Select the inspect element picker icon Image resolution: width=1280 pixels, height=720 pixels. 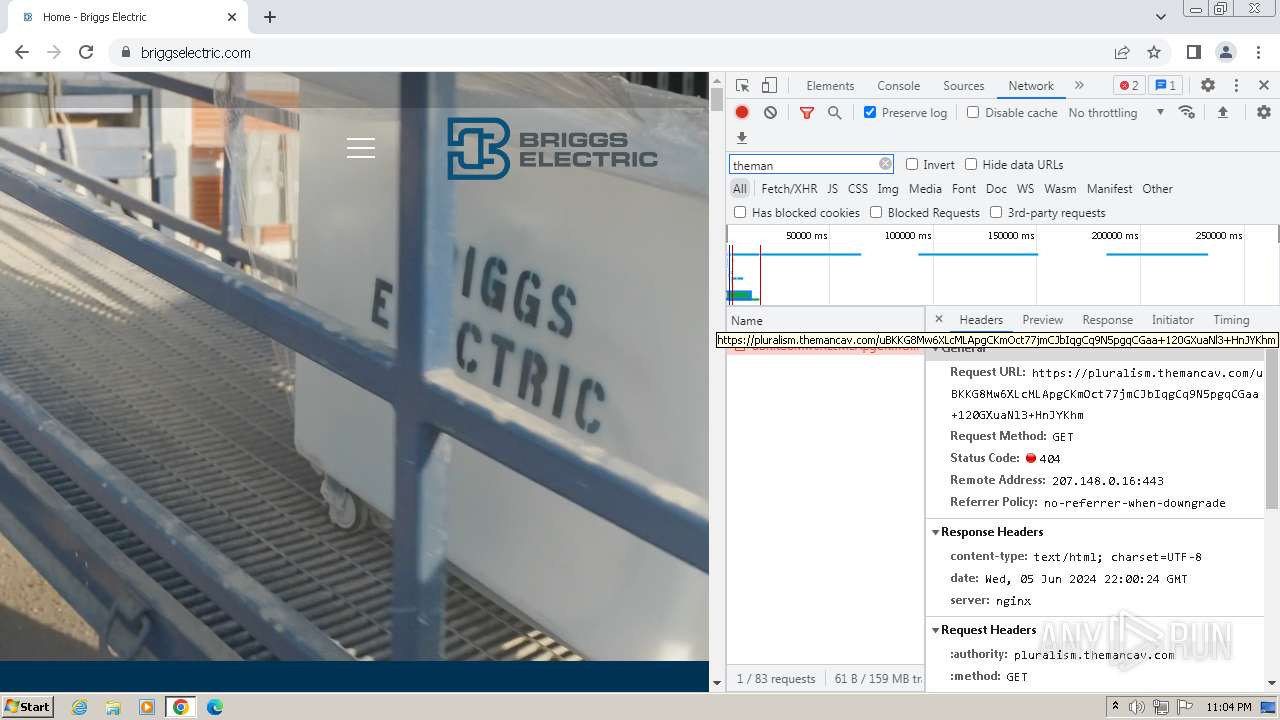click(742, 86)
